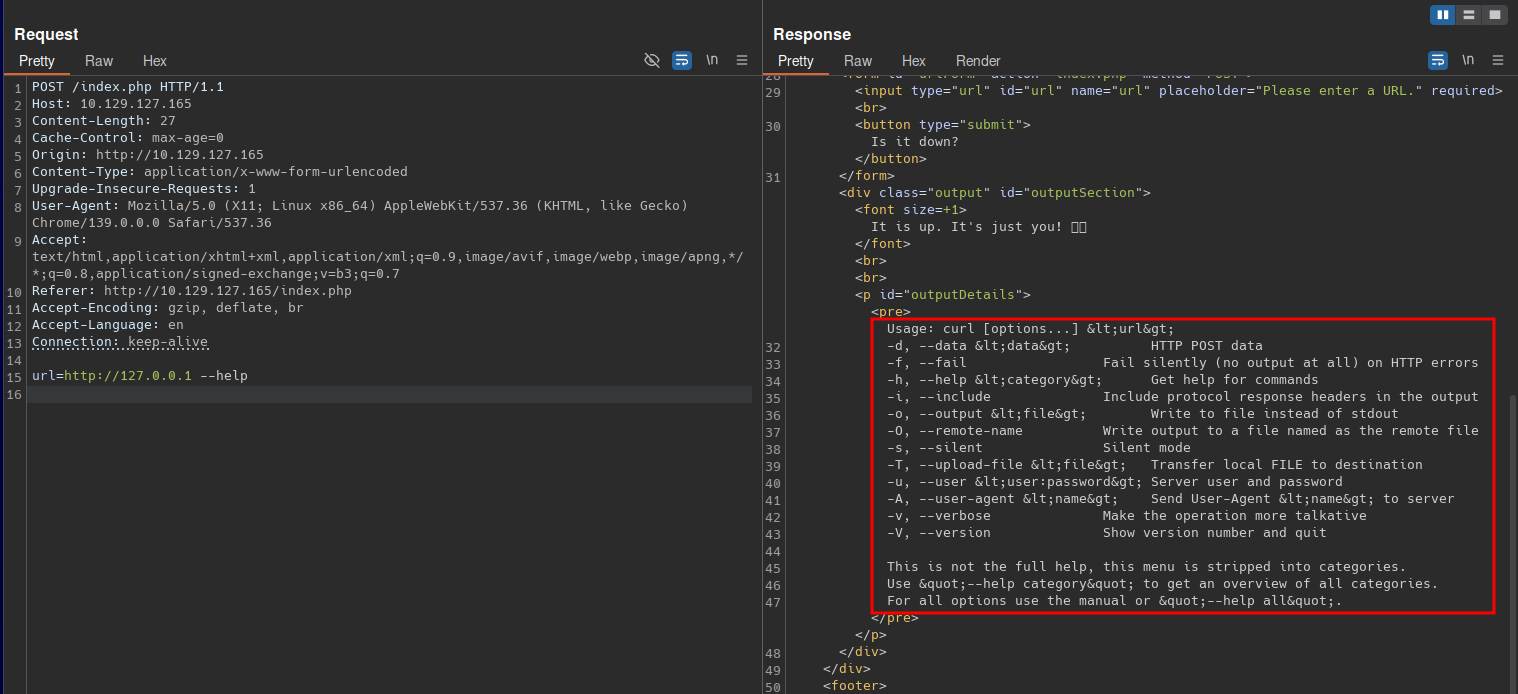This screenshot has width=1518, height=694.
Task: Show non-printable \n characters in Request
Action: click(x=712, y=60)
